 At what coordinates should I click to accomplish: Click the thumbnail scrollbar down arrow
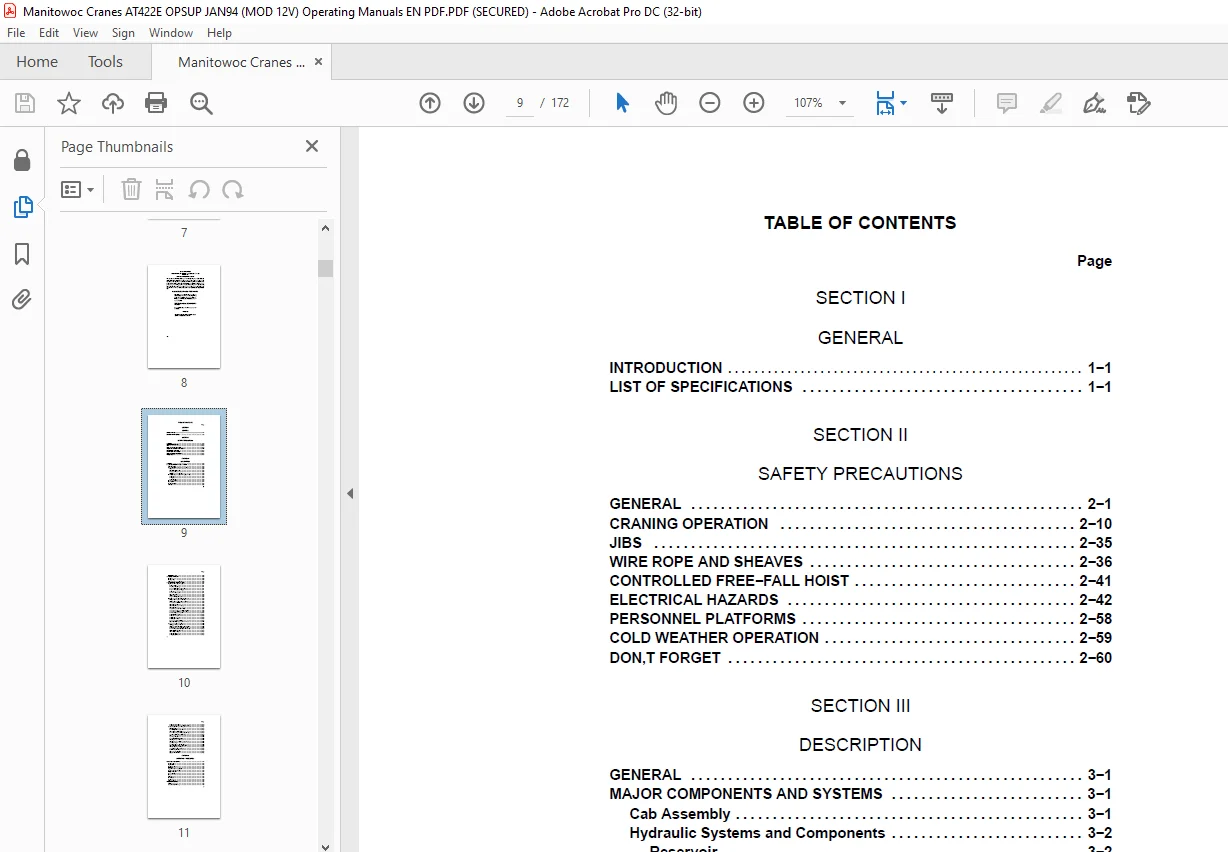coord(325,846)
